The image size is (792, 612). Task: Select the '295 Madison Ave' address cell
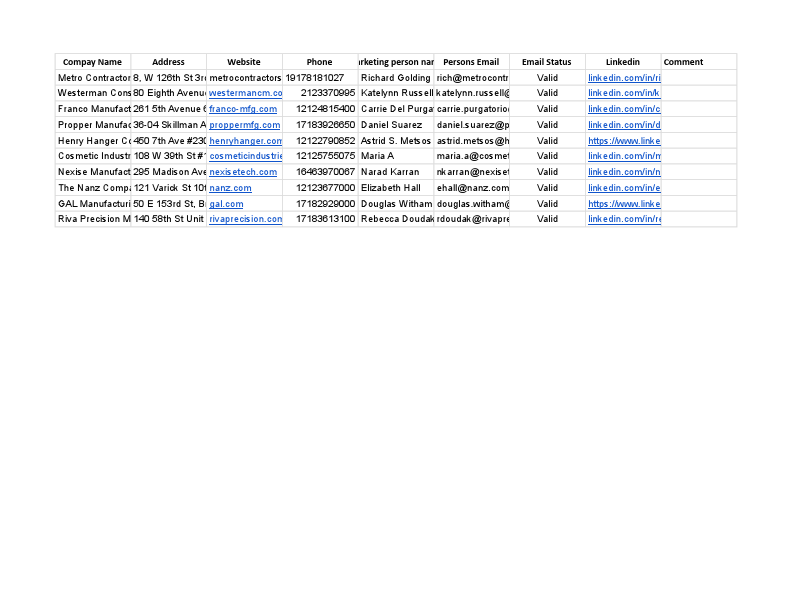pos(169,172)
